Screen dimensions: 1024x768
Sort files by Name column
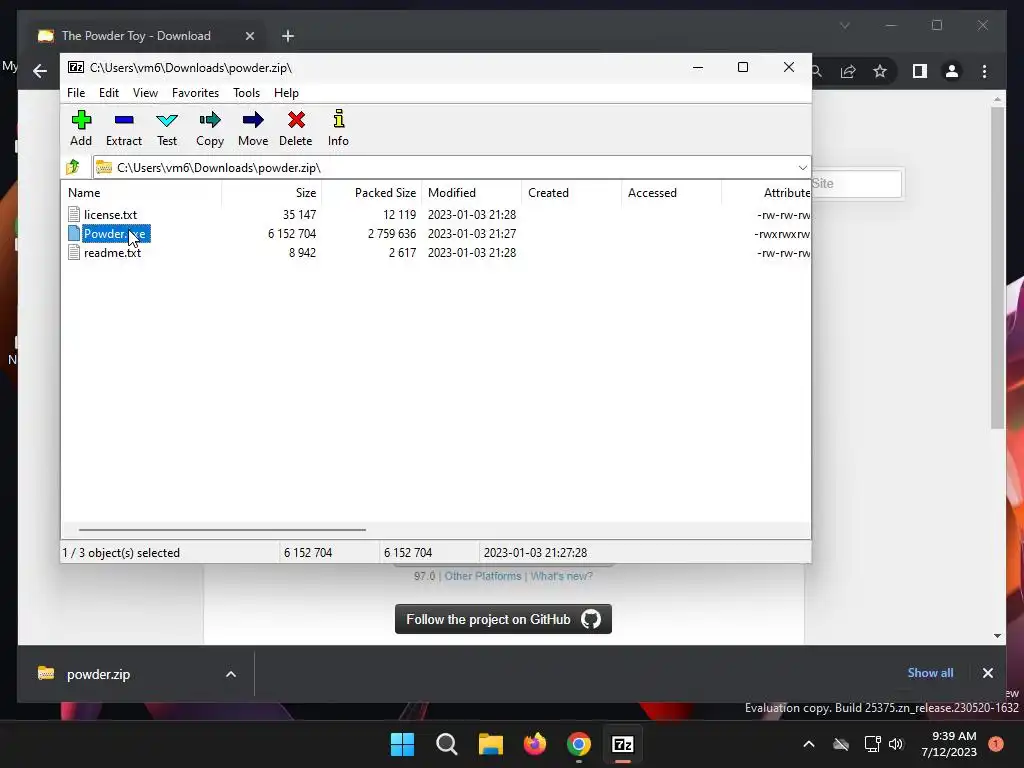142,193
